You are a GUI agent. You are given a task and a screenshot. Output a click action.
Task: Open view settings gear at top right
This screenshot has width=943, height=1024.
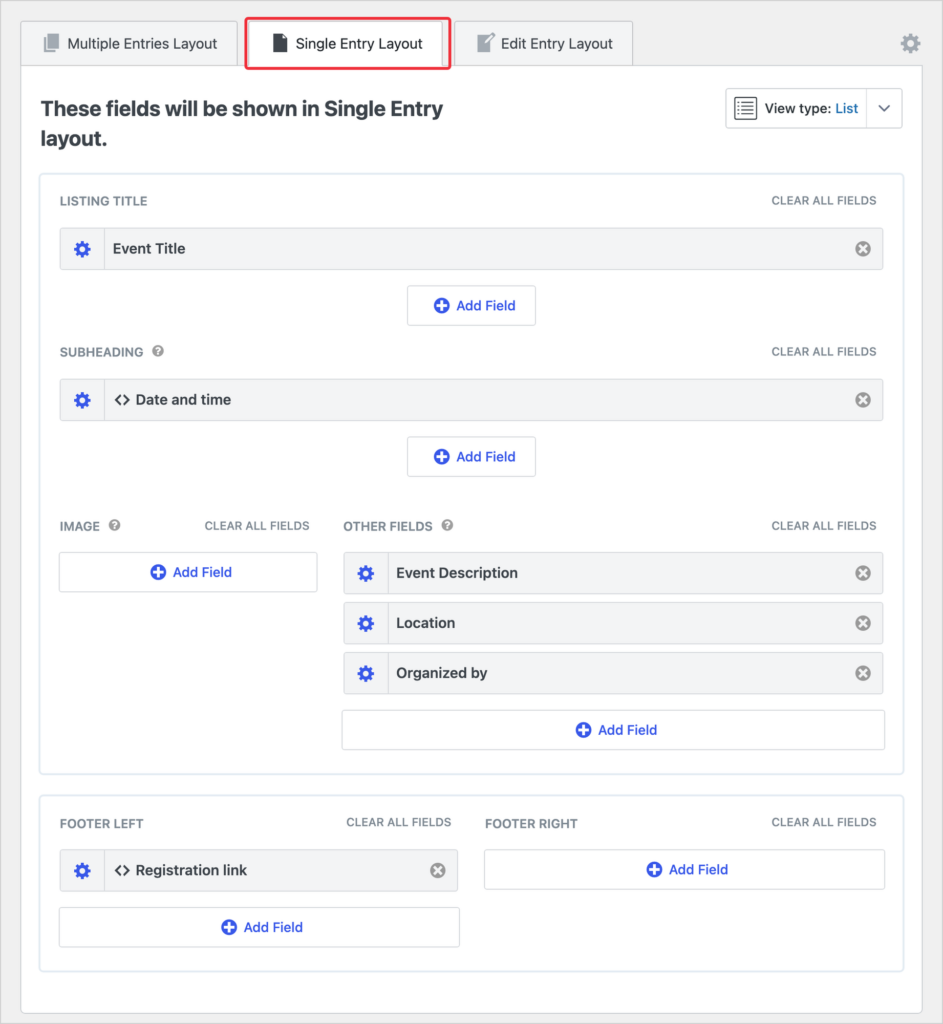click(x=910, y=44)
